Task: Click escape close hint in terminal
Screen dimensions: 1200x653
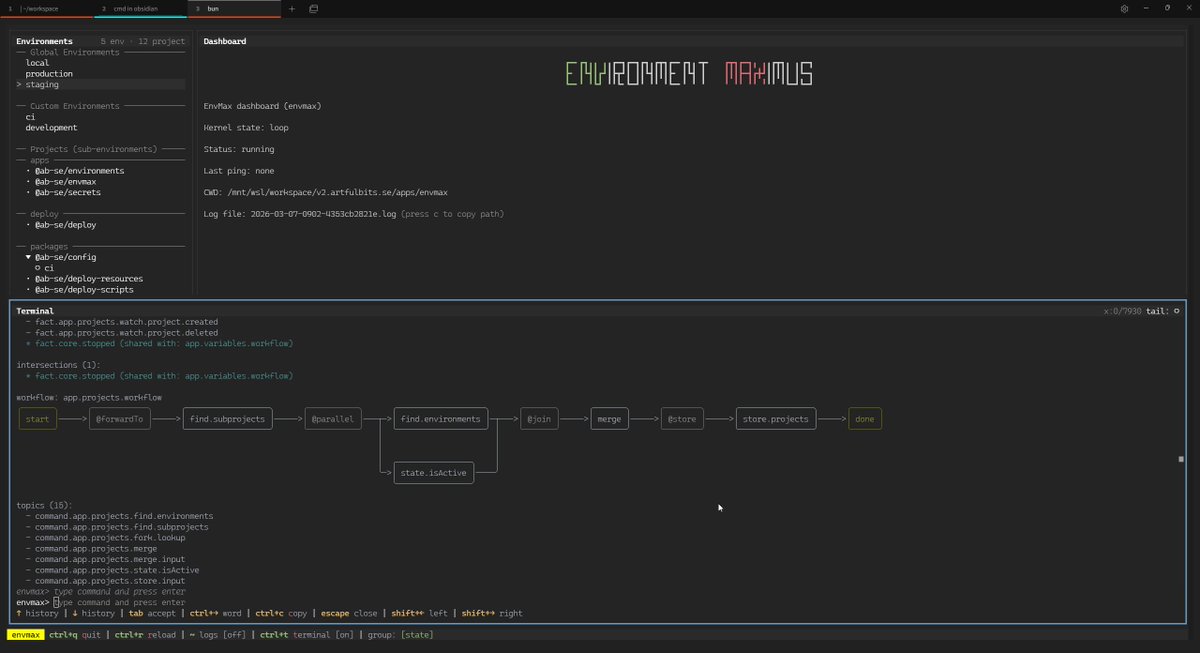Action: coord(349,614)
